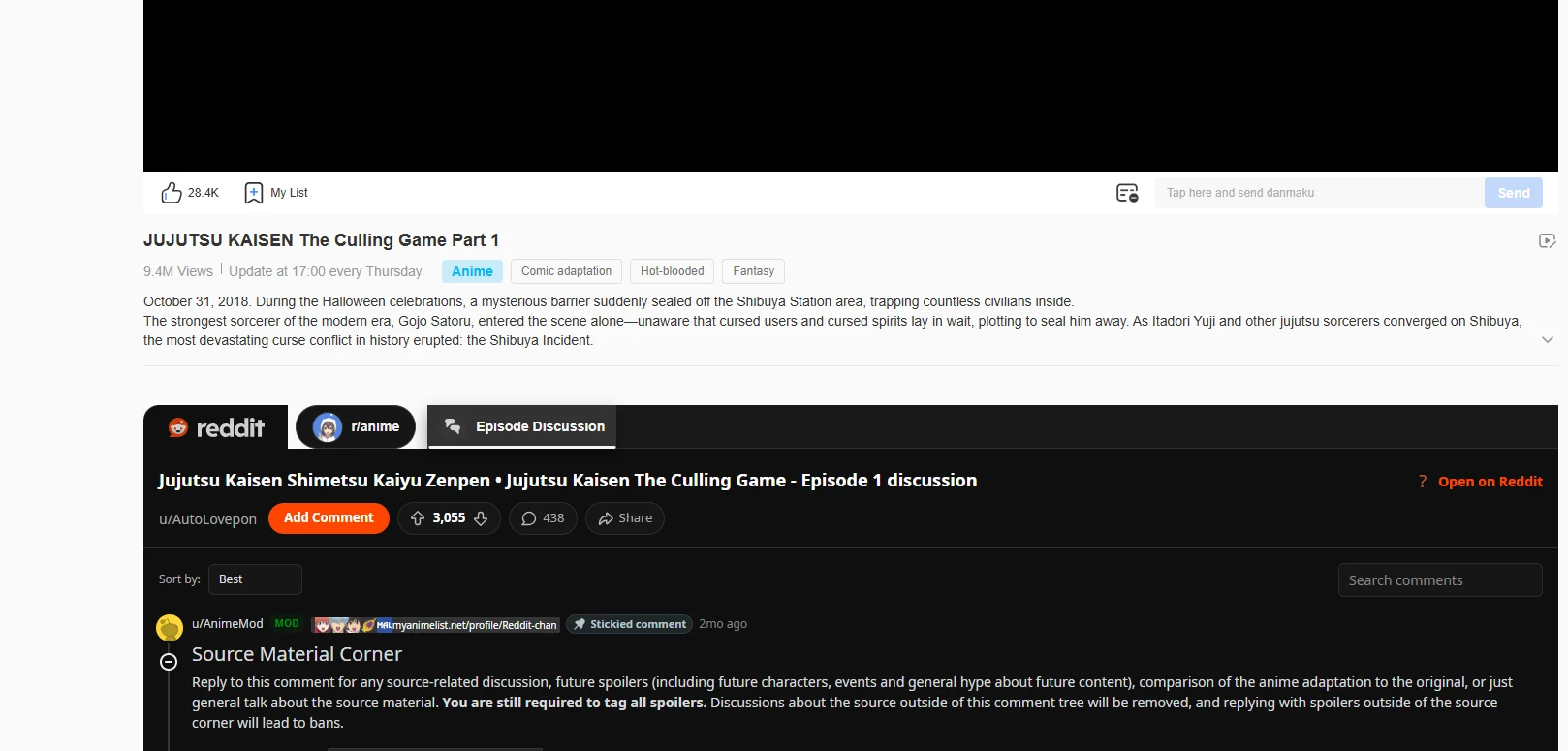This screenshot has width=1568, height=751.
Task: Click the Open on Reddit link
Action: (x=1490, y=482)
